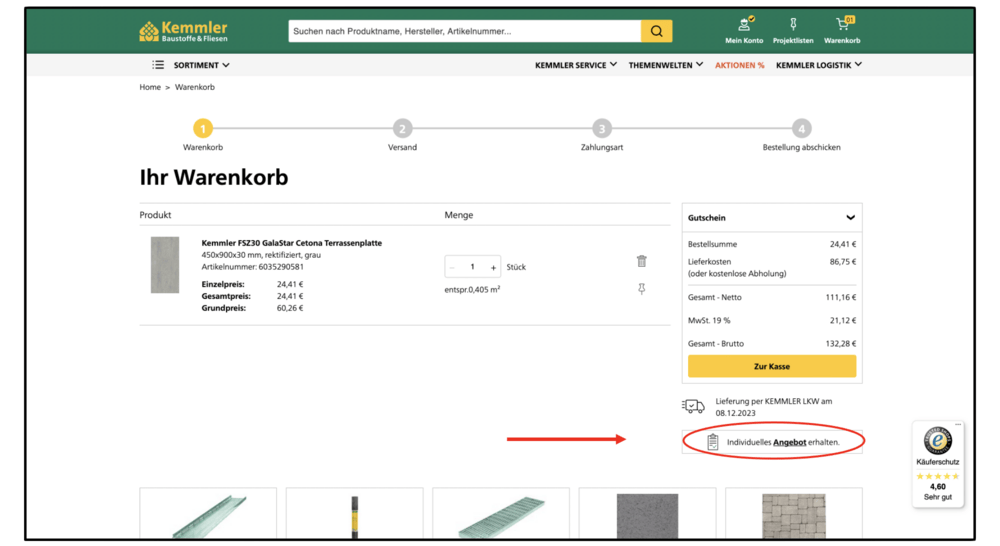Screen dimensions: 1000x546
Task: Click the Zur Kasse button
Action: pyautogui.click(x=772, y=366)
